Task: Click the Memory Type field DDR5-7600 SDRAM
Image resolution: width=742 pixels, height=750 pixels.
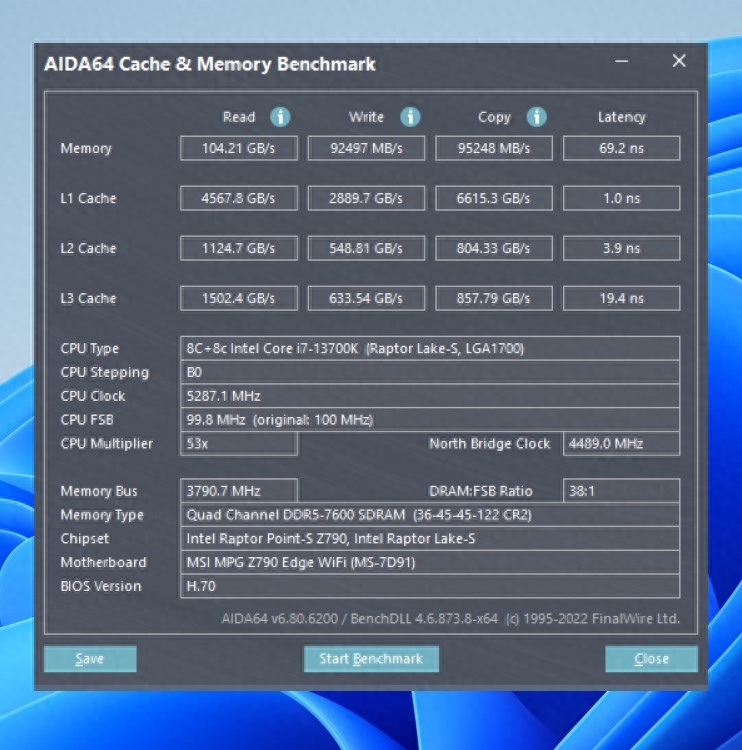Action: [430, 515]
